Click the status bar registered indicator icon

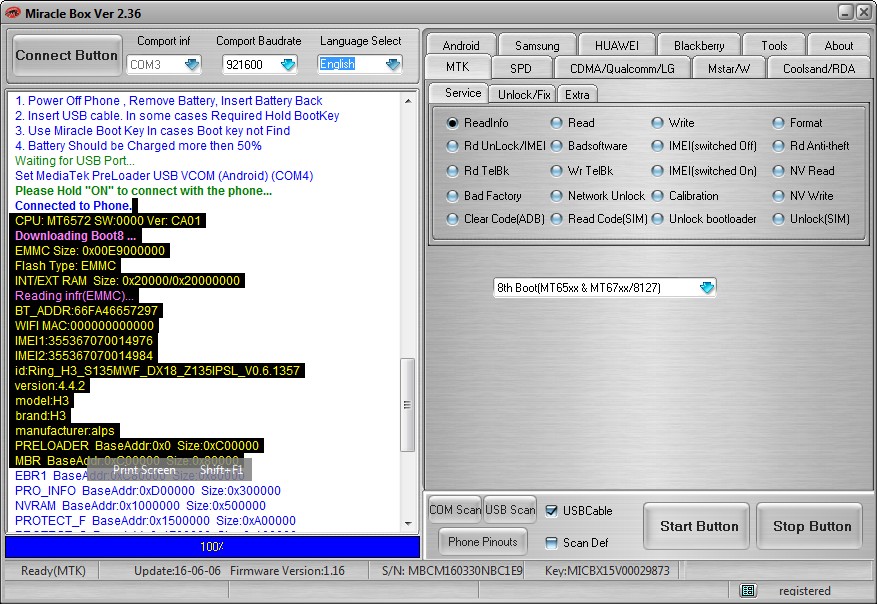[748, 591]
